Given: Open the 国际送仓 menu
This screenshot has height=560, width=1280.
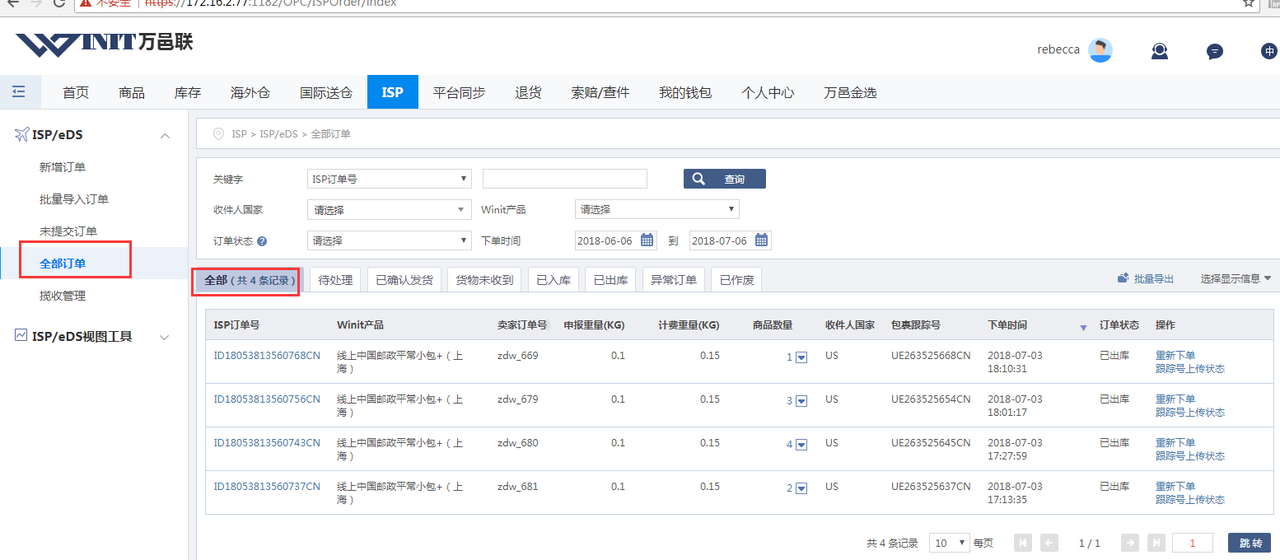Looking at the screenshot, I should click(326, 92).
